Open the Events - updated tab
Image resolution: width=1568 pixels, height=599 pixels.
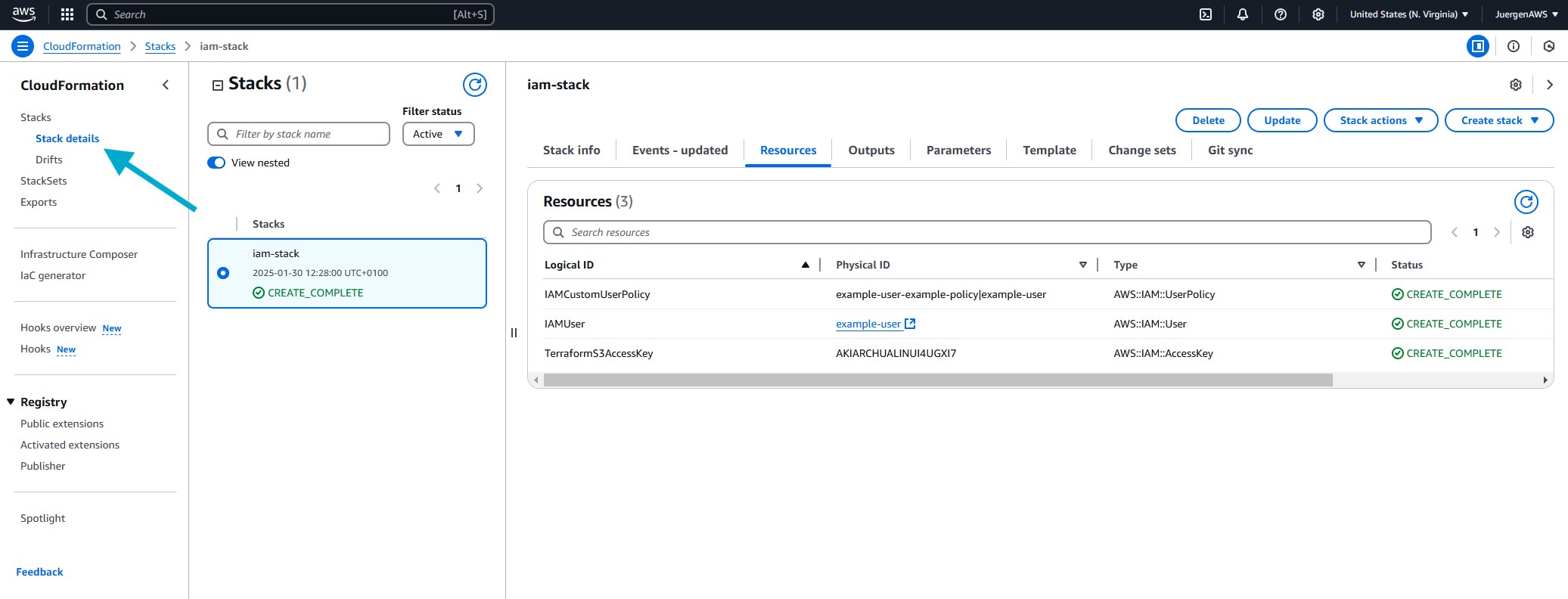(x=679, y=151)
